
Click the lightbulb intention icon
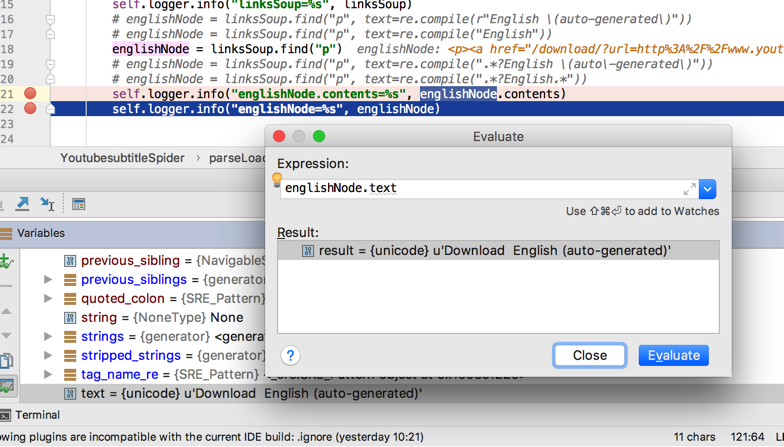click(276, 180)
